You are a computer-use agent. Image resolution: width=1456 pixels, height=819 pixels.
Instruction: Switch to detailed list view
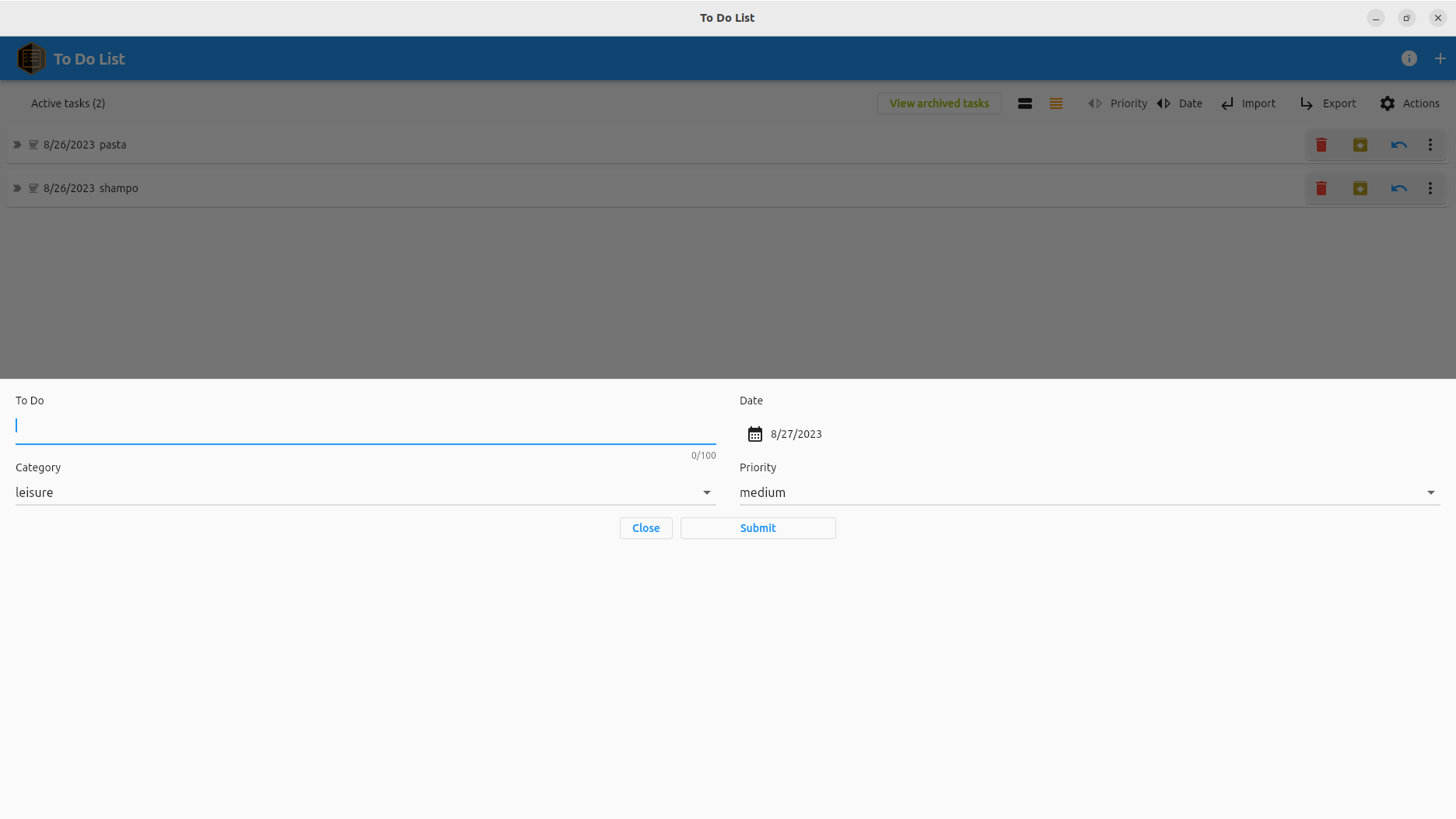(1055, 103)
